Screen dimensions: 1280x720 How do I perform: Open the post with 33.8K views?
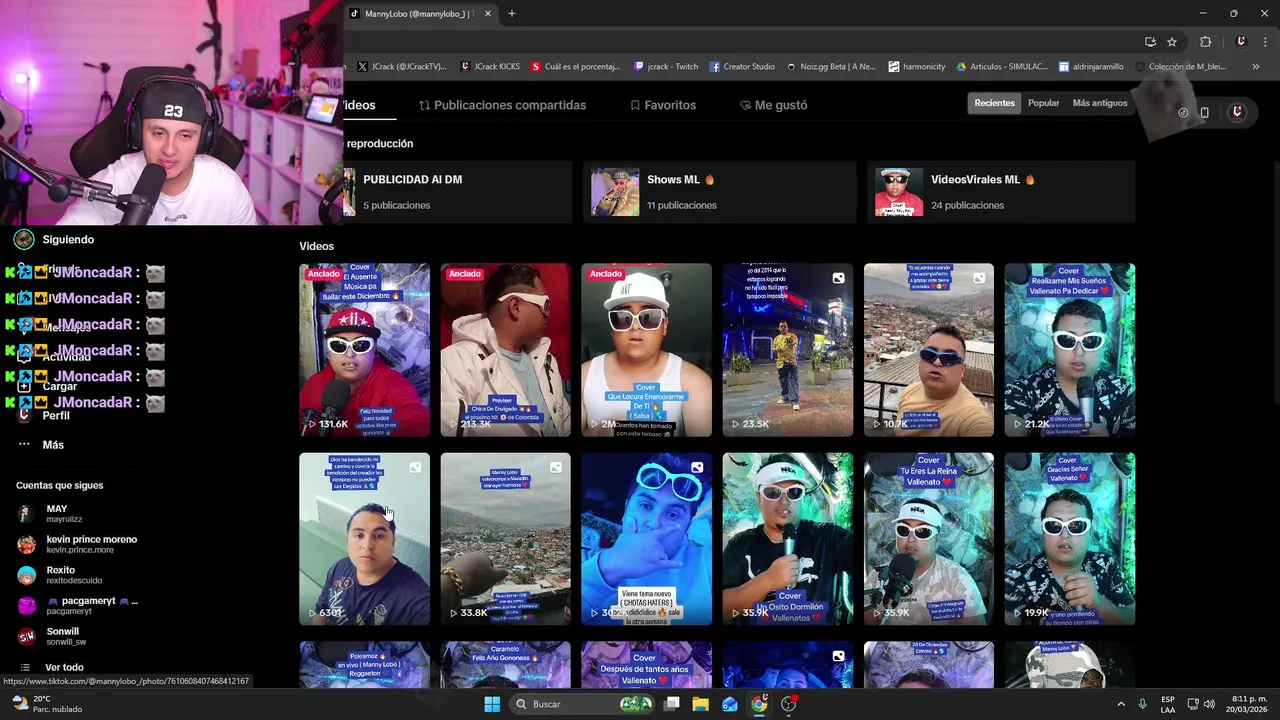[505, 539]
